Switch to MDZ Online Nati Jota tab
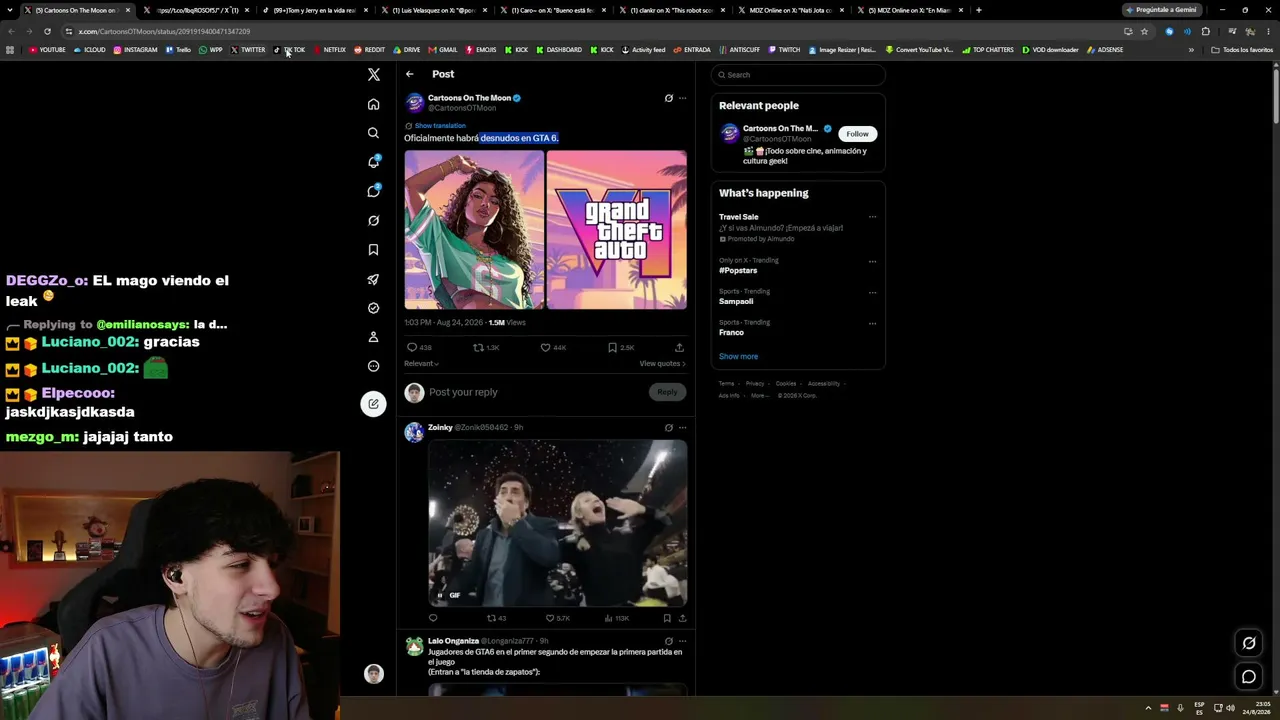1280x720 pixels. [790, 10]
